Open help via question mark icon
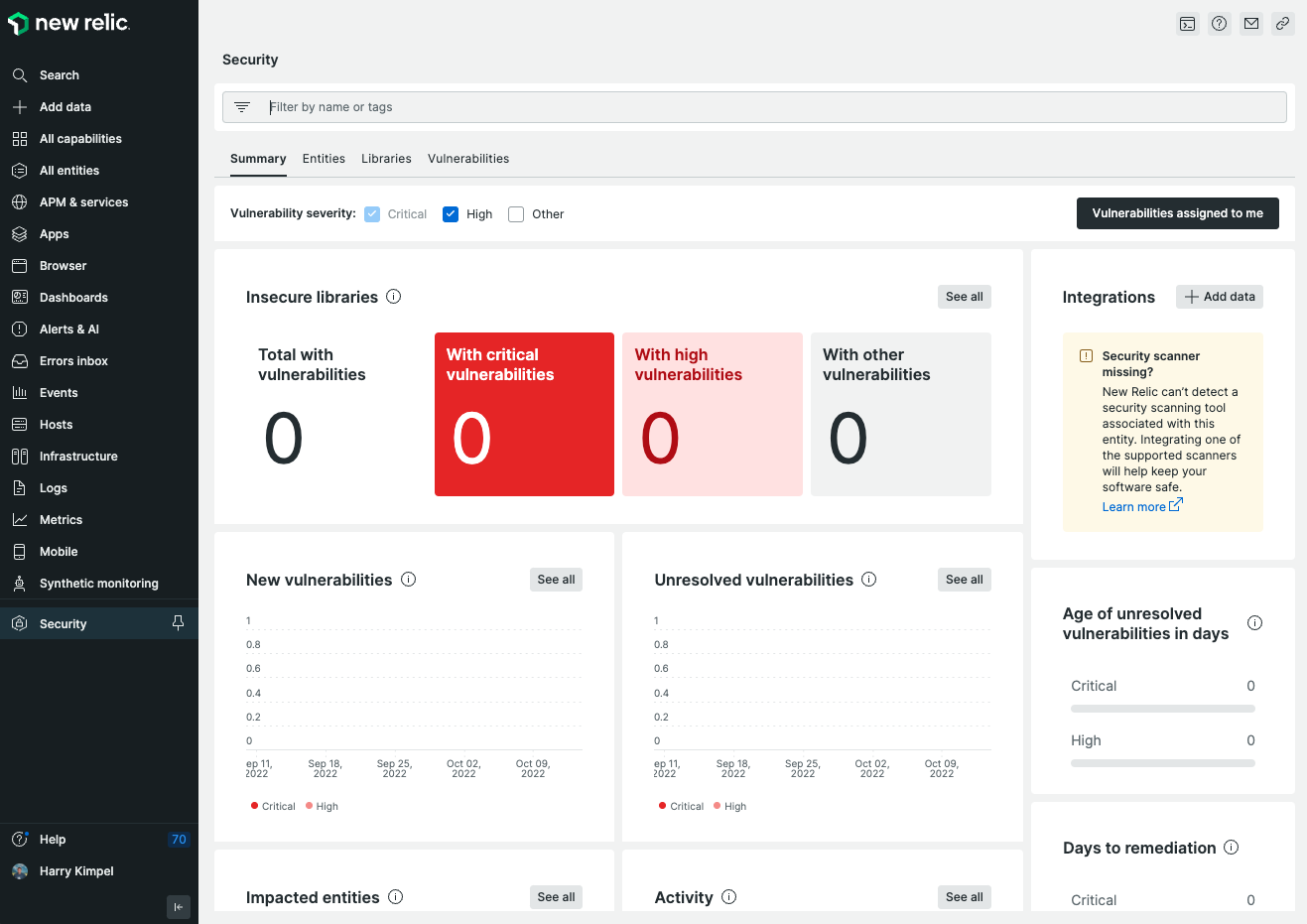 tap(1219, 23)
